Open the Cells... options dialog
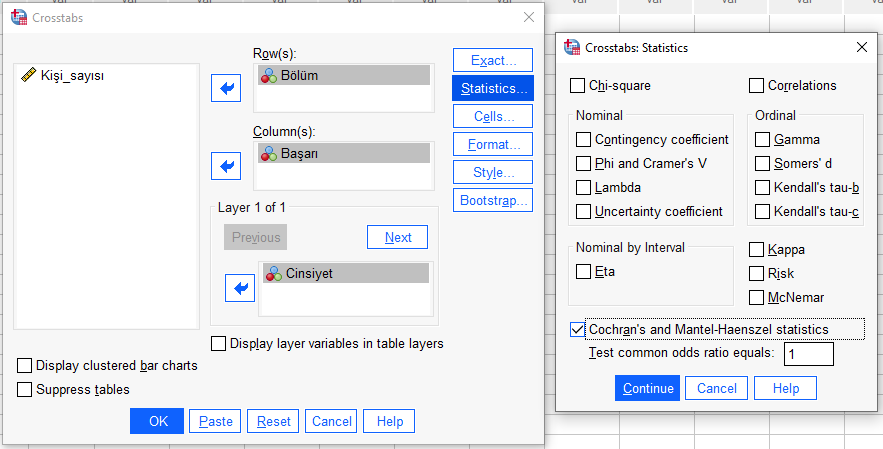883x449 pixels. point(492,116)
